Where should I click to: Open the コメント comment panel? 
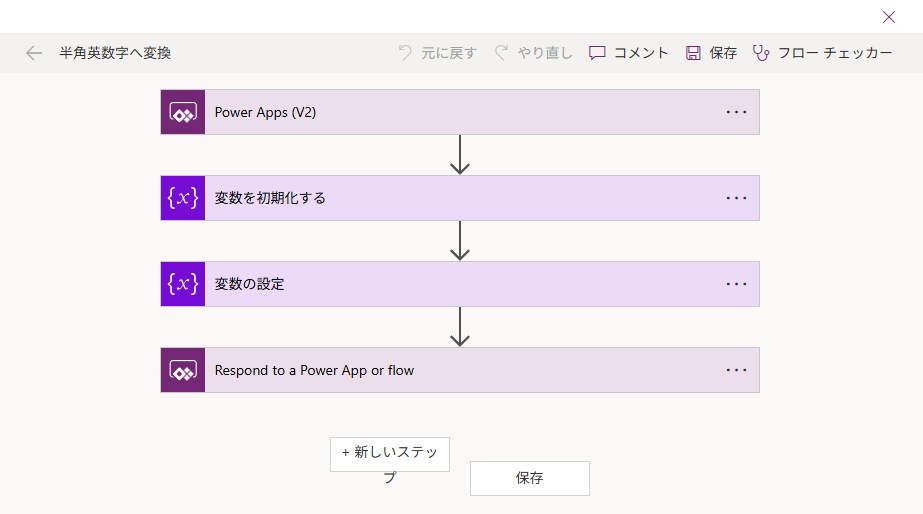629,53
